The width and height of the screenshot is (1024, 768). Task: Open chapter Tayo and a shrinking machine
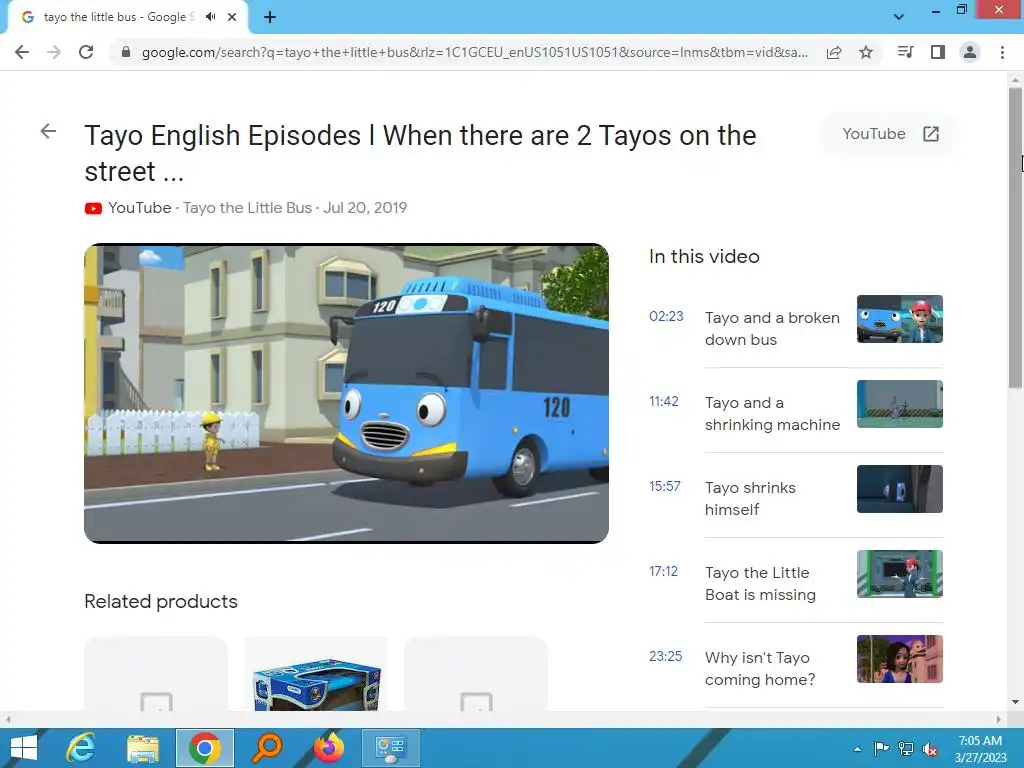tap(773, 413)
